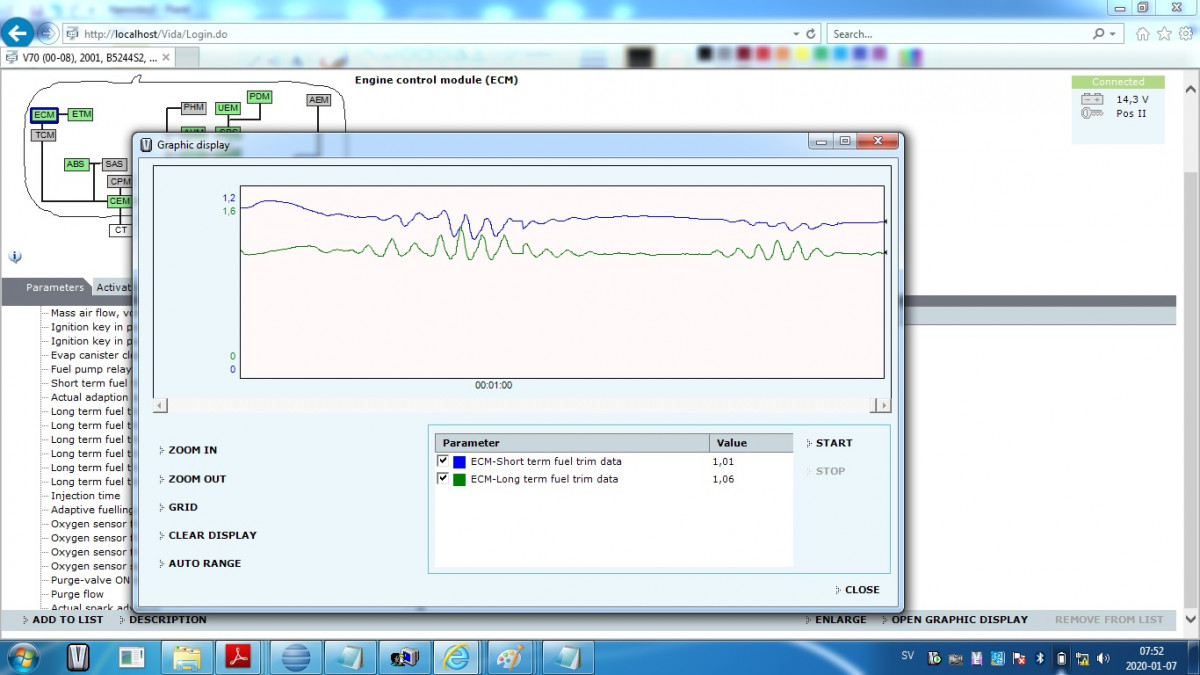Open the VIDA app from the taskbar

[x=78, y=657]
